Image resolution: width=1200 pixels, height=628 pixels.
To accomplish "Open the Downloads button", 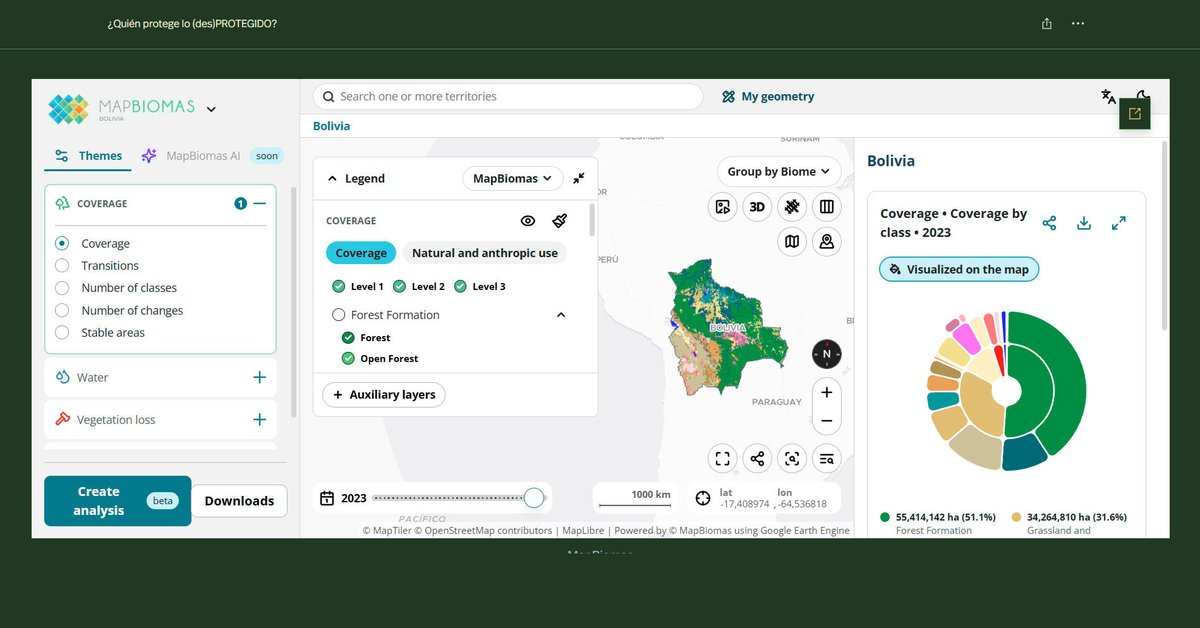I will pyautogui.click(x=239, y=501).
